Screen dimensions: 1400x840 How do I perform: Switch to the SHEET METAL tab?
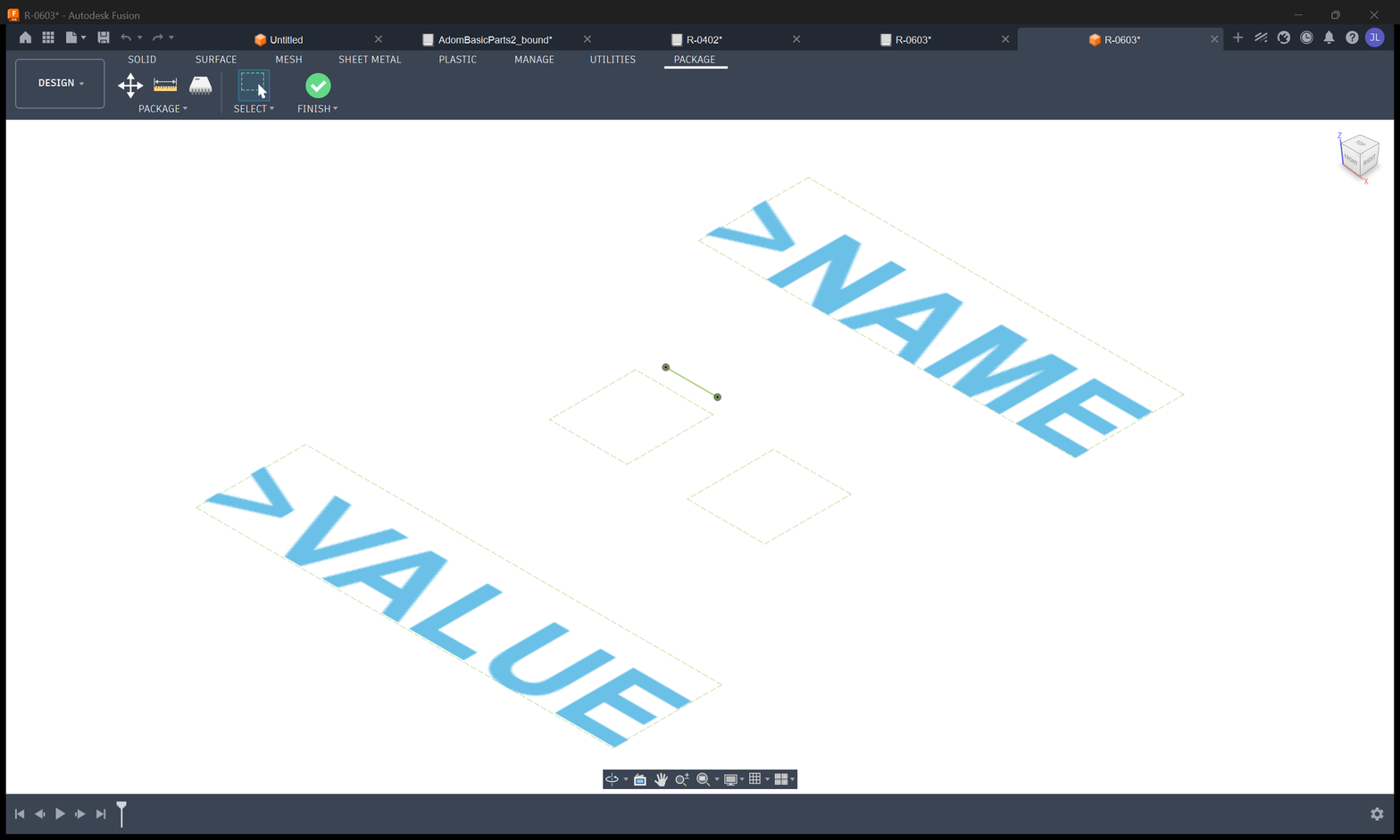370,60
